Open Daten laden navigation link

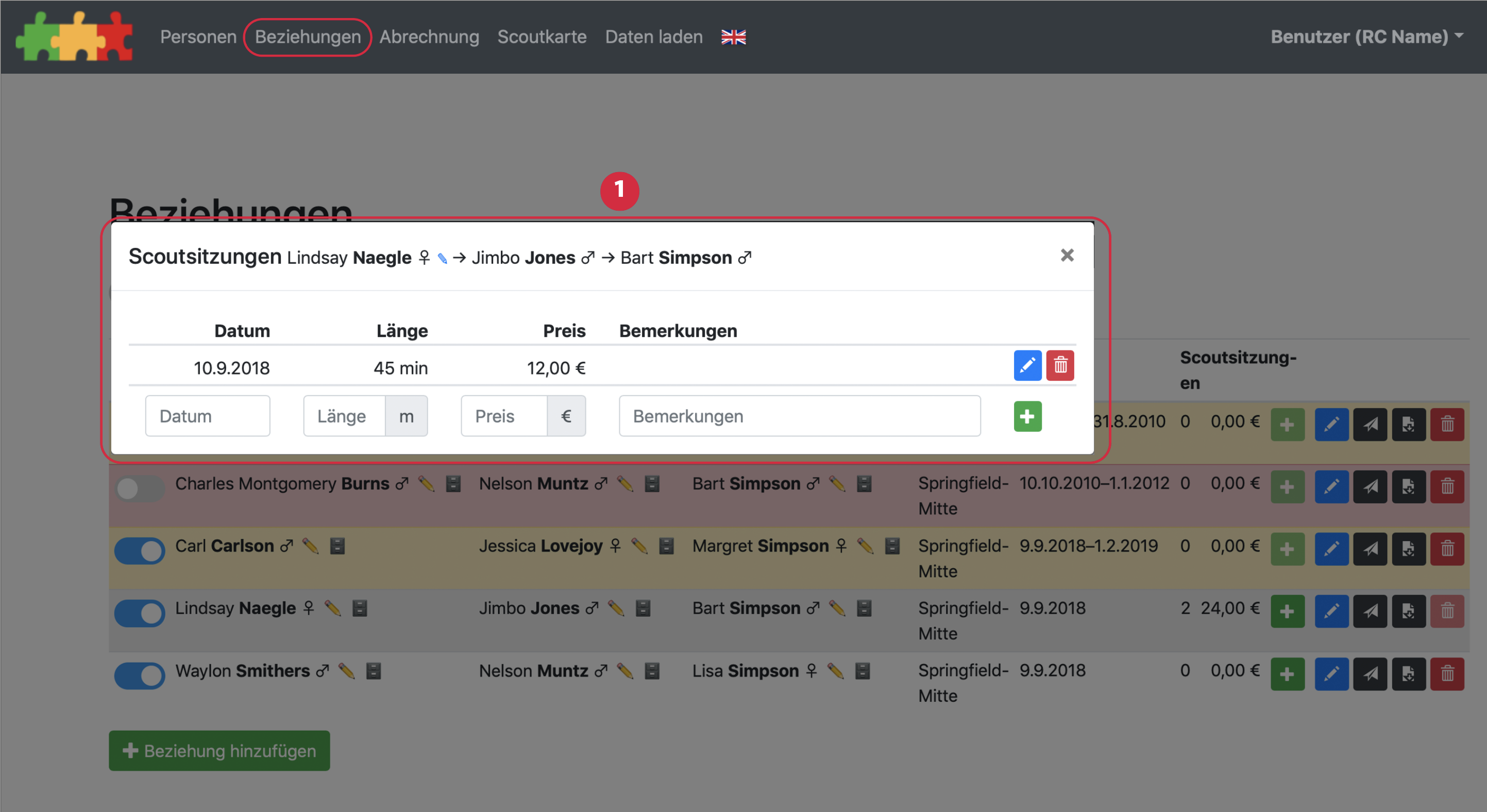click(x=653, y=37)
